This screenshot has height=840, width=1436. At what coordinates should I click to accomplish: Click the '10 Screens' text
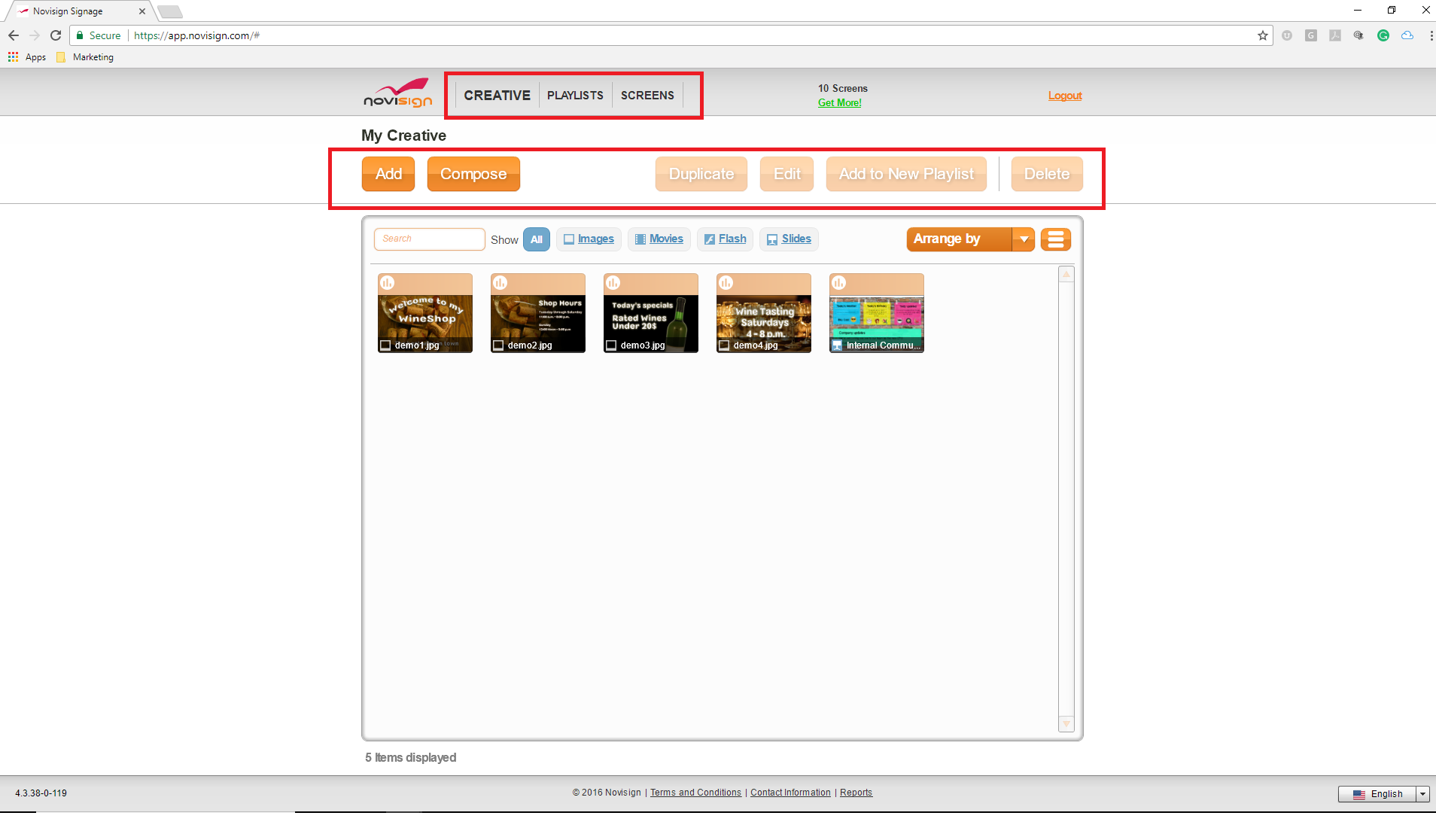(843, 89)
